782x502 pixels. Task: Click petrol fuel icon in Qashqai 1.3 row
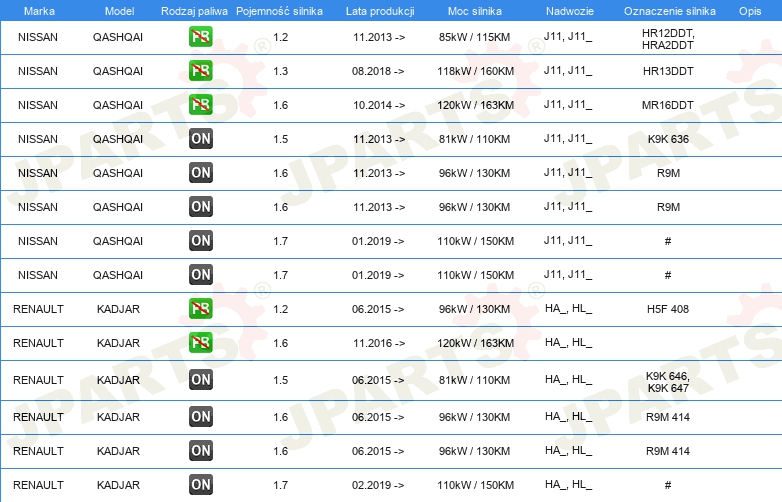pos(200,71)
